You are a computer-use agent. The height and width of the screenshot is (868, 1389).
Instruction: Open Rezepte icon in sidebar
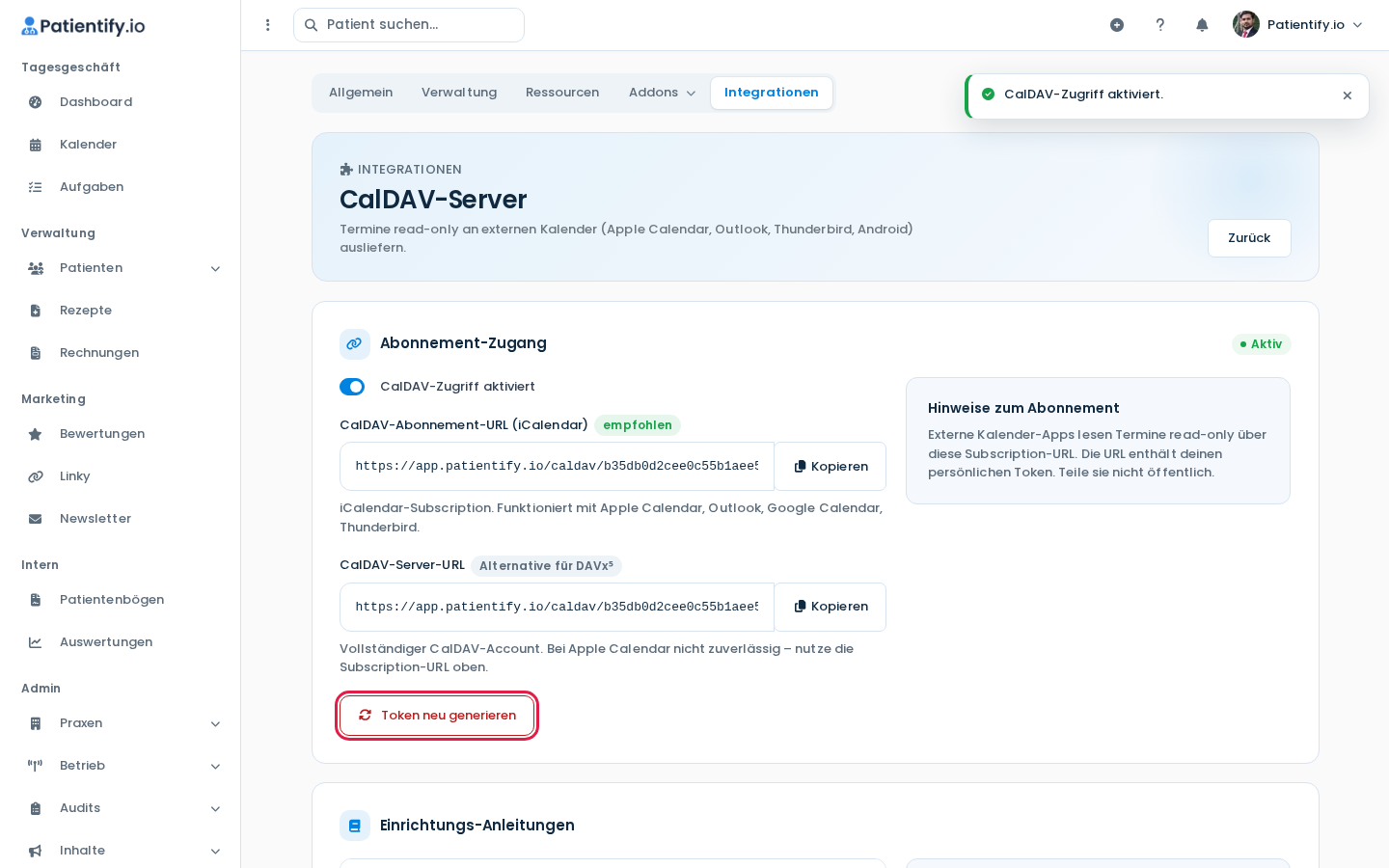point(36,311)
